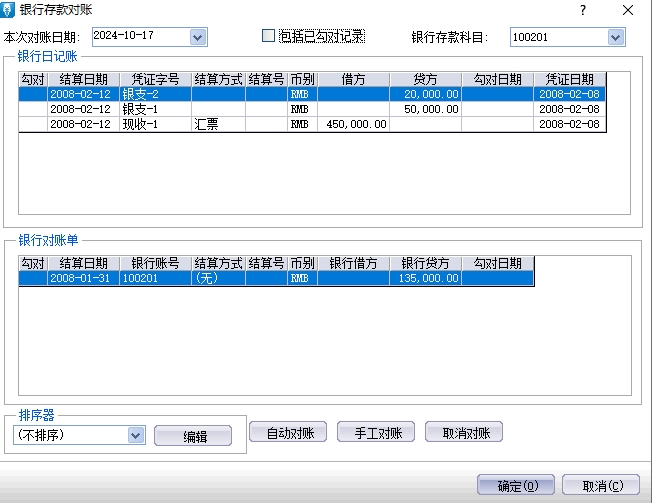
Task: Click the application icon in title bar
Action: 7,10
